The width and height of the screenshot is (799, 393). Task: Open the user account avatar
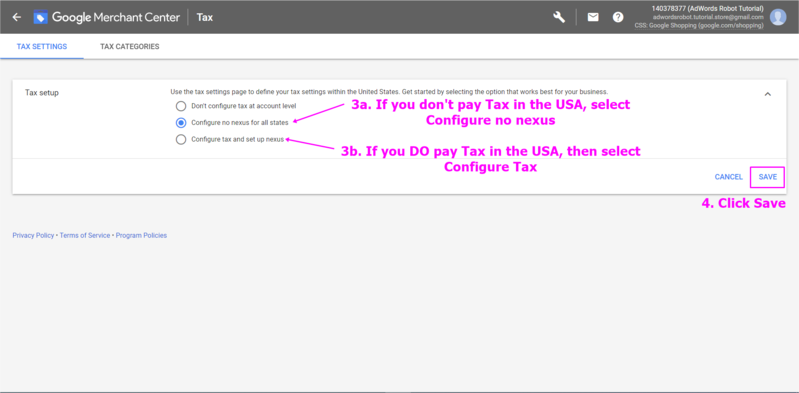pos(778,17)
